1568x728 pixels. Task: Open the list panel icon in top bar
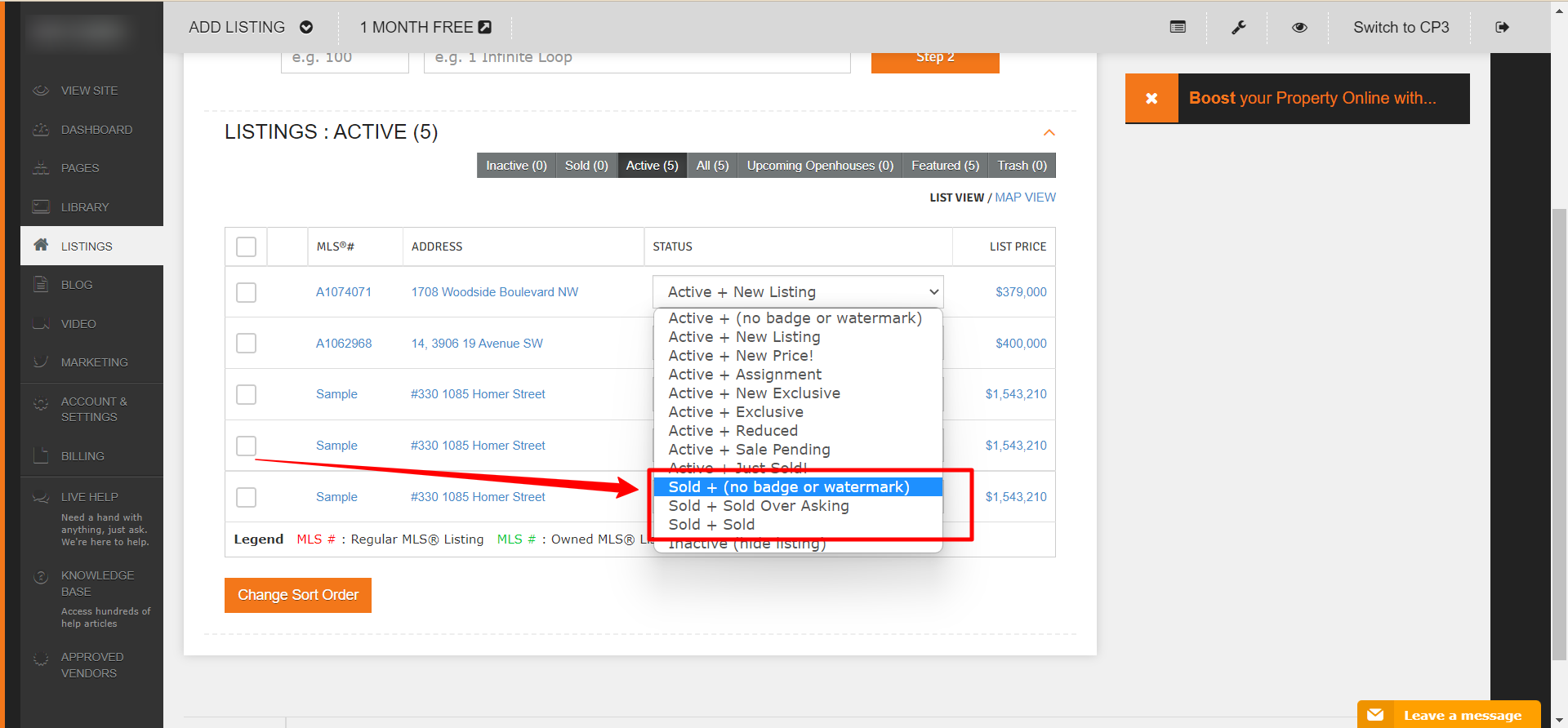click(1178, 27)
